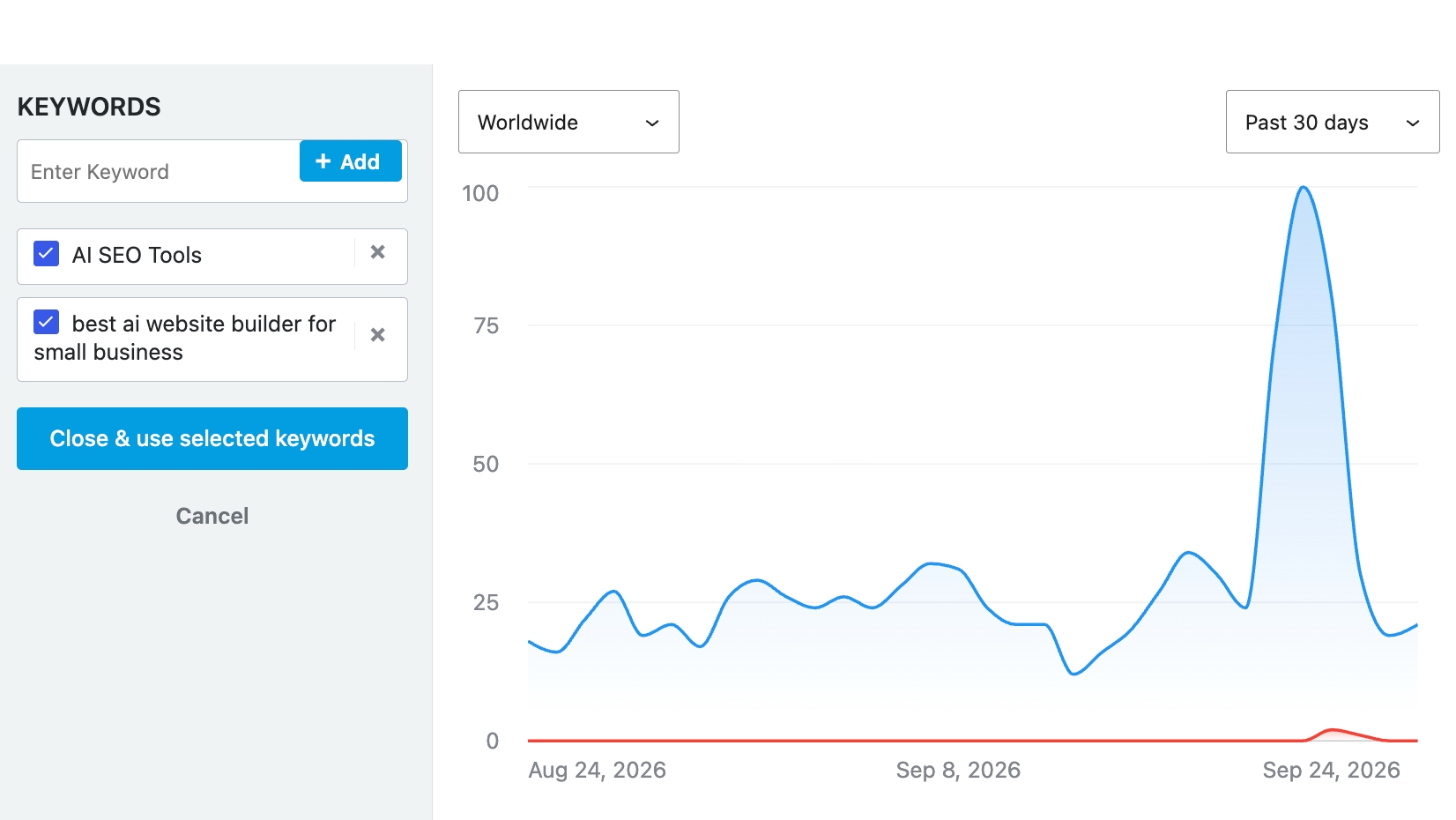Click the 25 y-axis value
Image resolution: width=1456 pixels, height=820 pixels.
click(x=486, y=602)
